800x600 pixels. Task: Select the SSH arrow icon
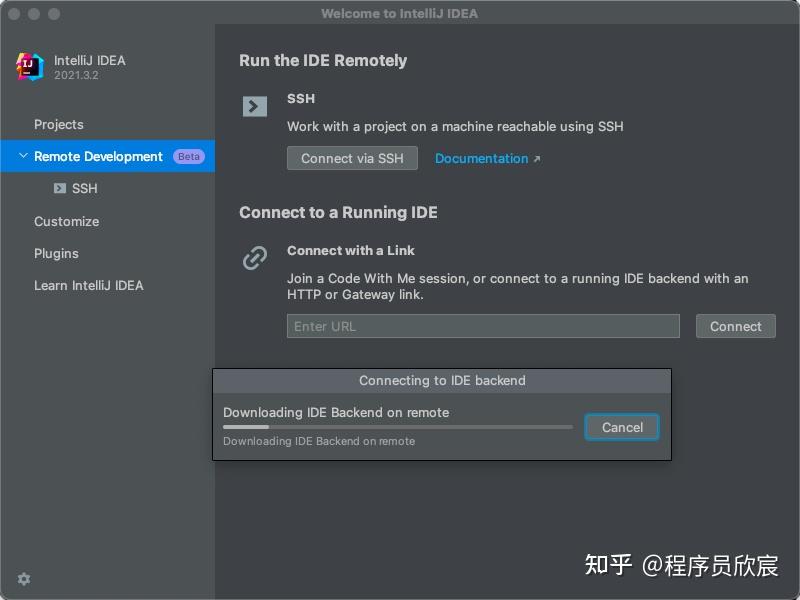(254, 106)
